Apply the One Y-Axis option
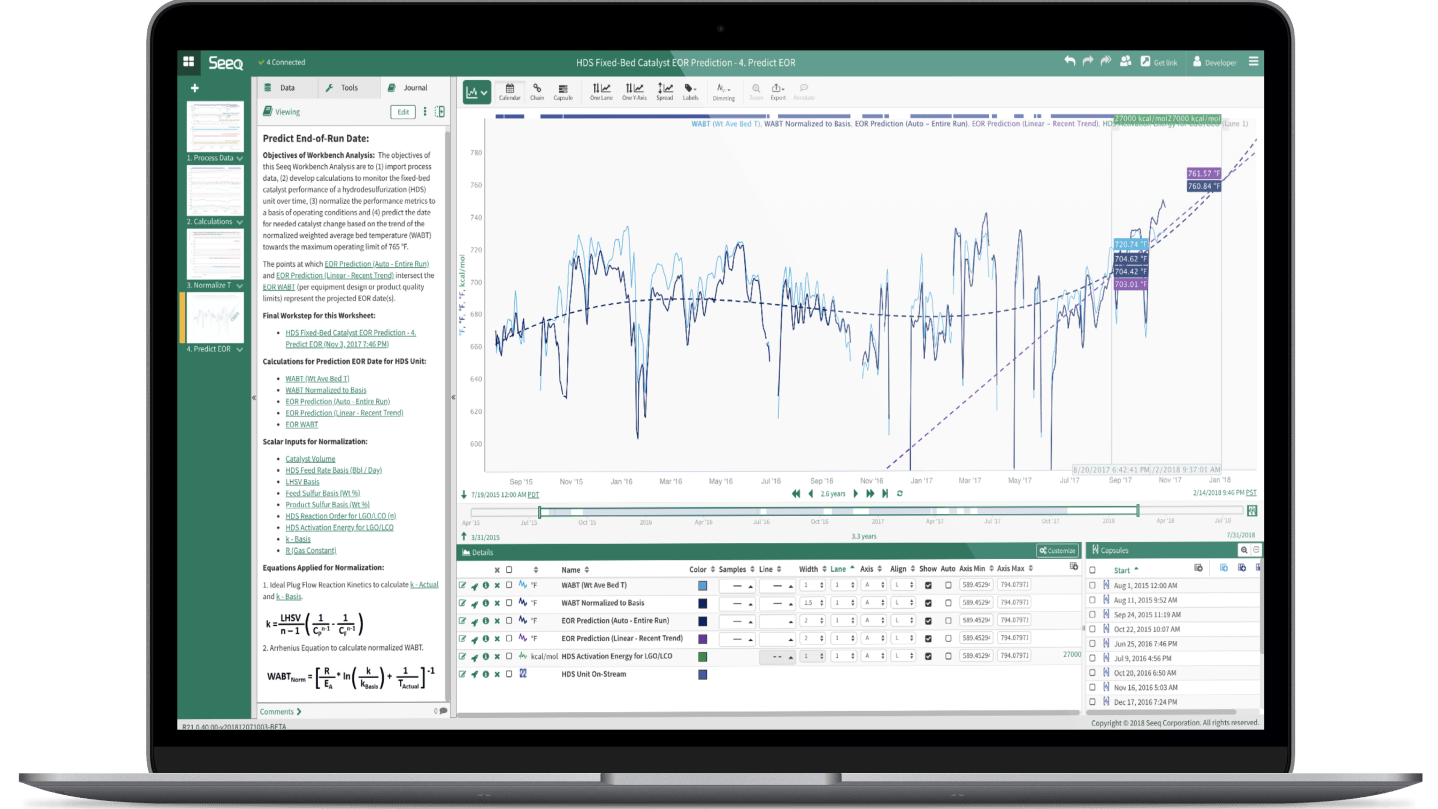Screen dimensions: 1438x809 pos(634,91)
